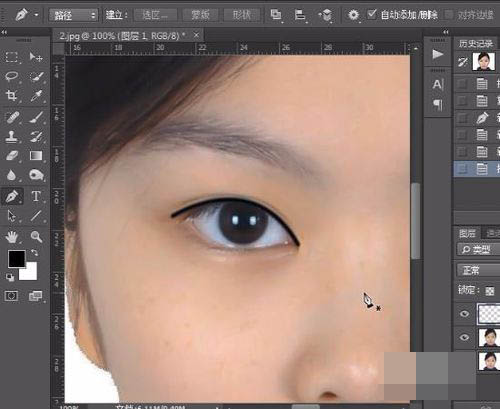
Task: Toggle lock transparent pixels
Action: [490, 291]
